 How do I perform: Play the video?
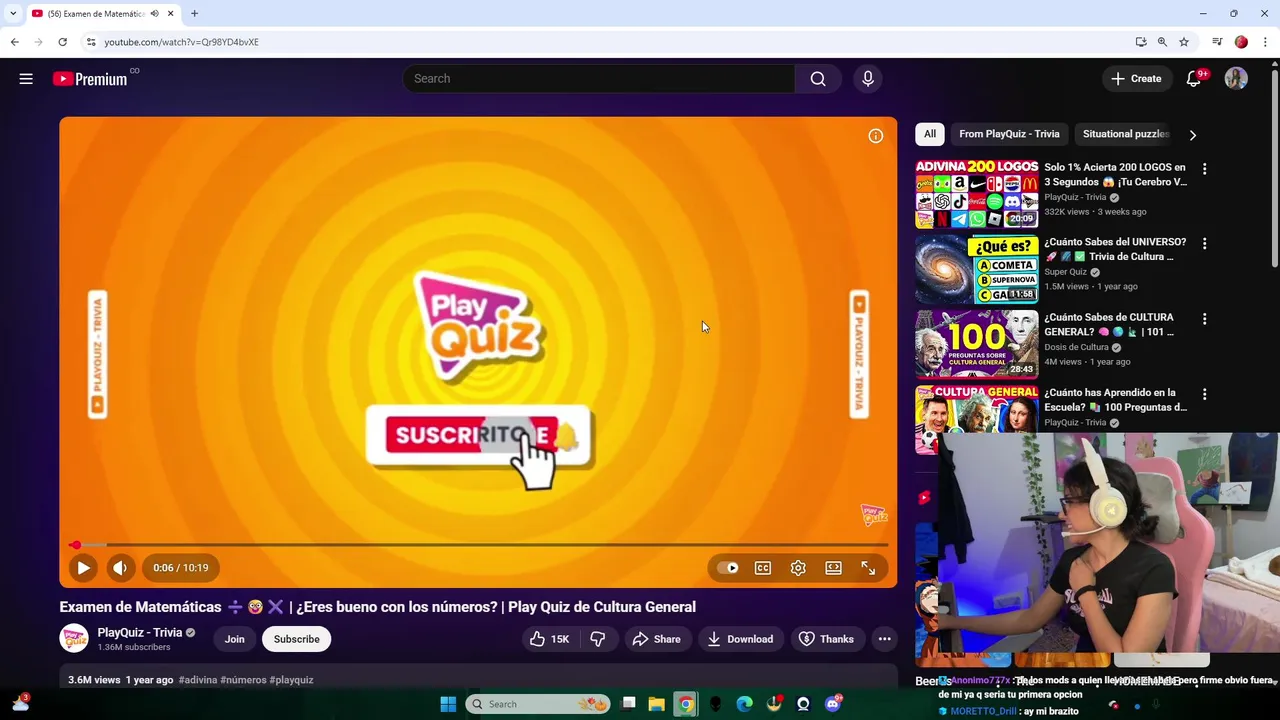click(x=84, y=568)
